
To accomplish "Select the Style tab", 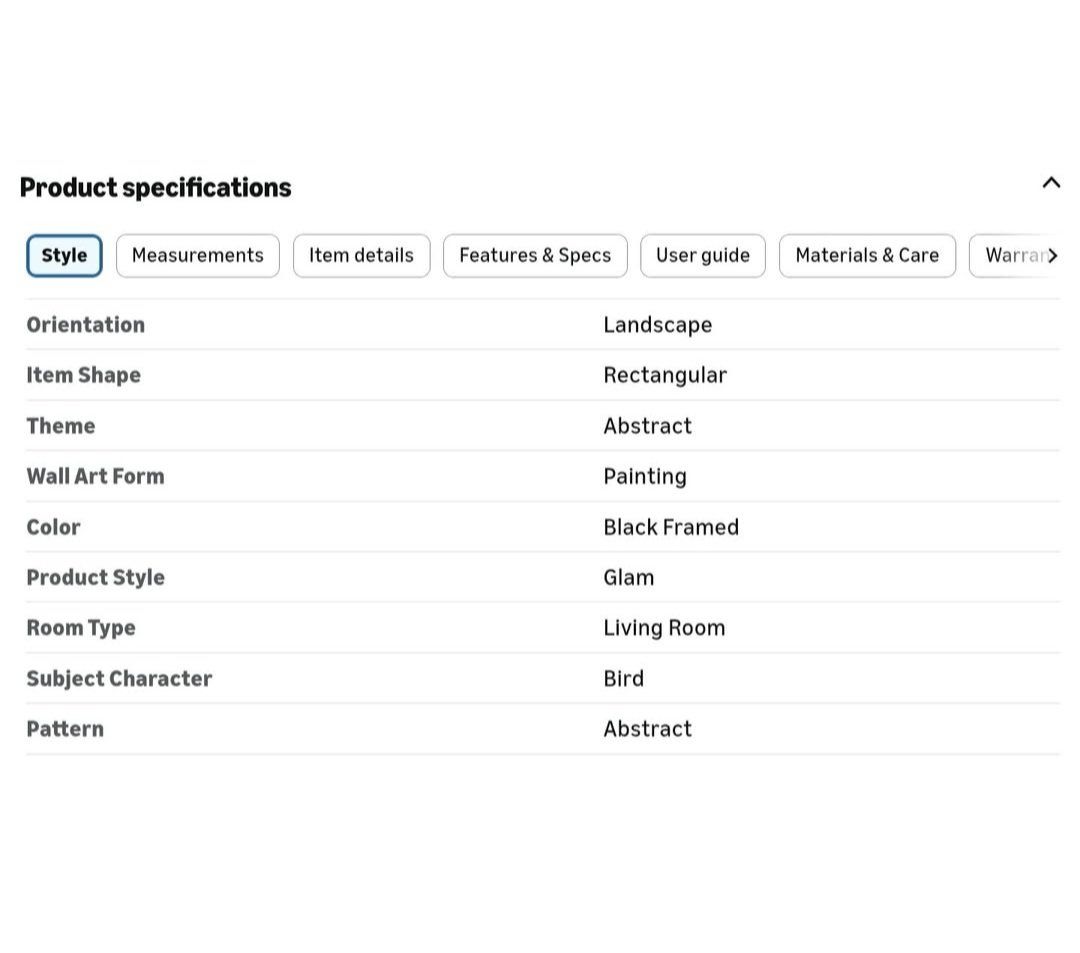I will coord(64,255).
